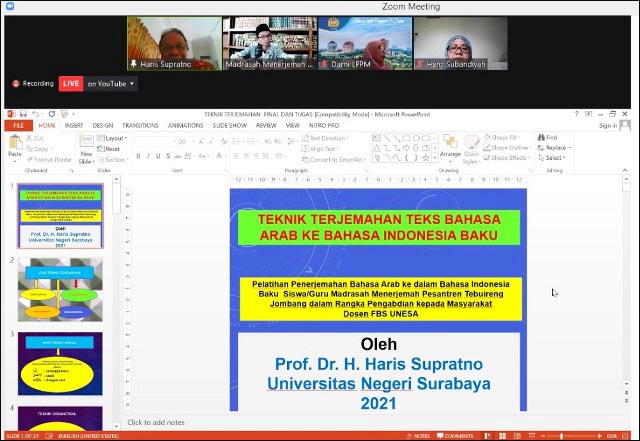Click Convert to SmartArt button
640x441 pixels.
[x=334, y=159]
